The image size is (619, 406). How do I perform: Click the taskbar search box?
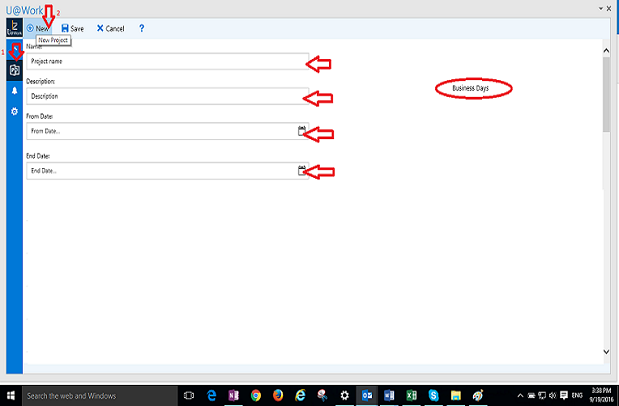tap(100, 396)
